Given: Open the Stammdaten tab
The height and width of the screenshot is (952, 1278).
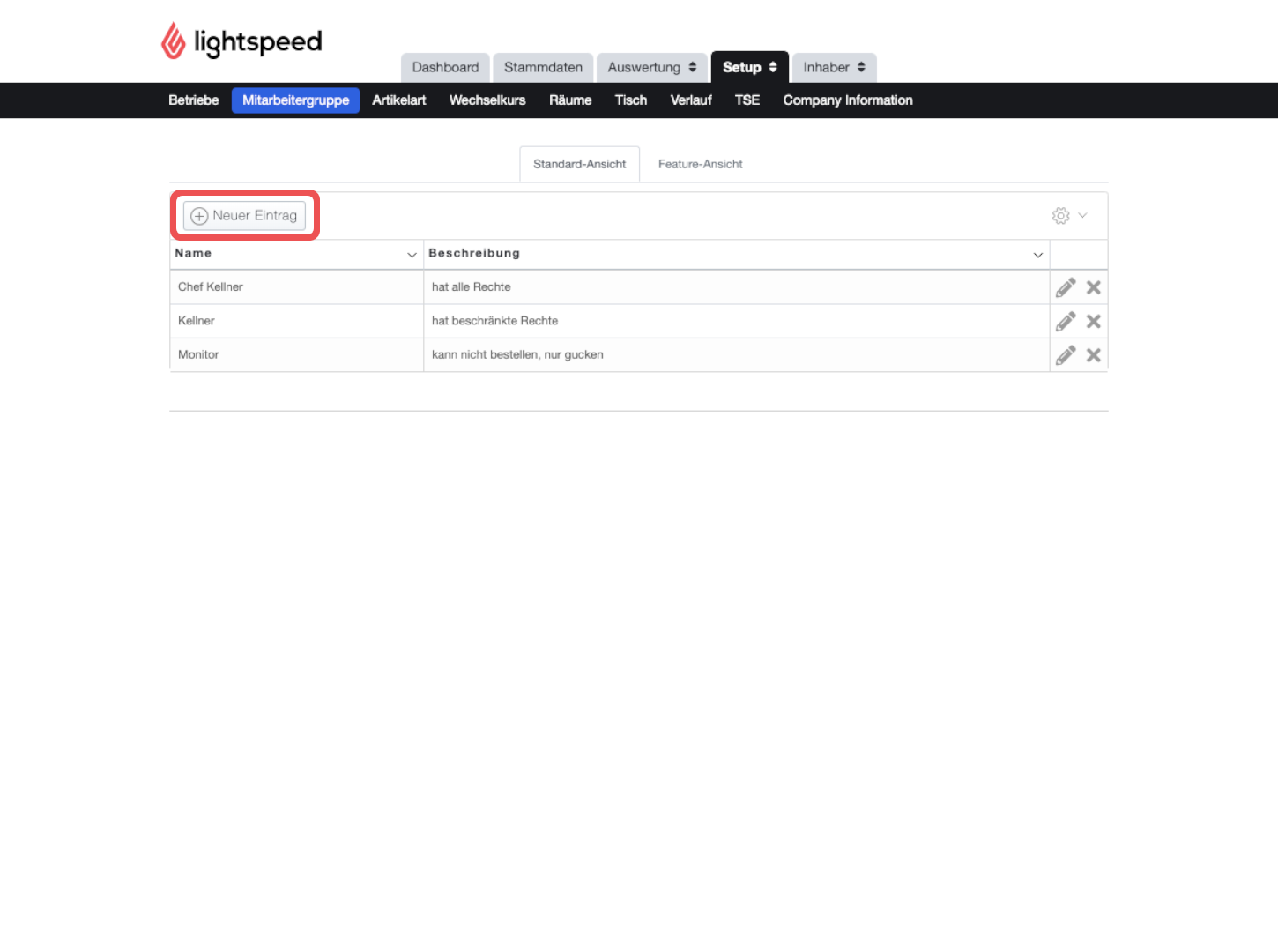Looking at the screenshot, I should (x=543, y=67).
